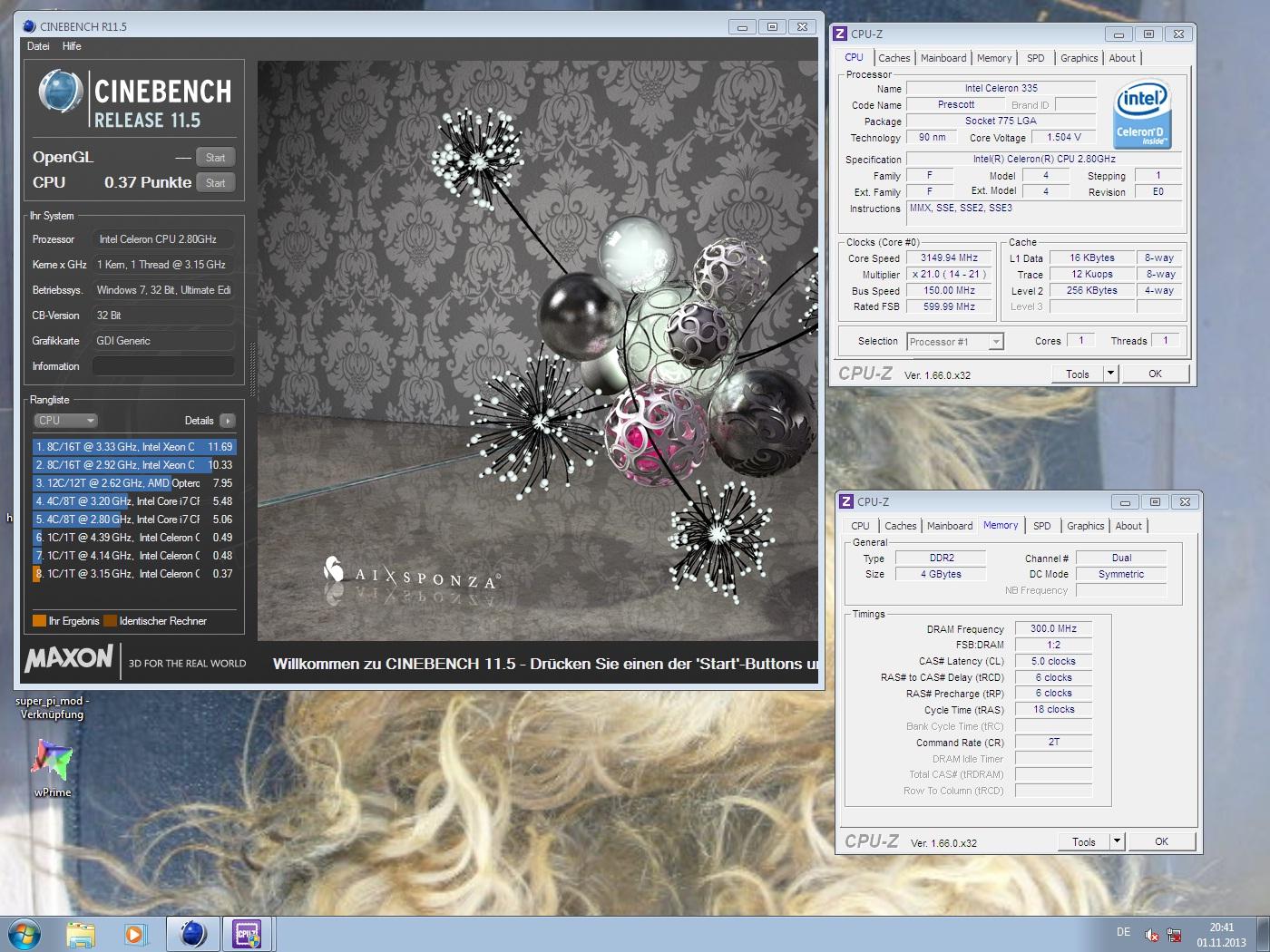Click the rendered scene preview image

click(537, 351)
